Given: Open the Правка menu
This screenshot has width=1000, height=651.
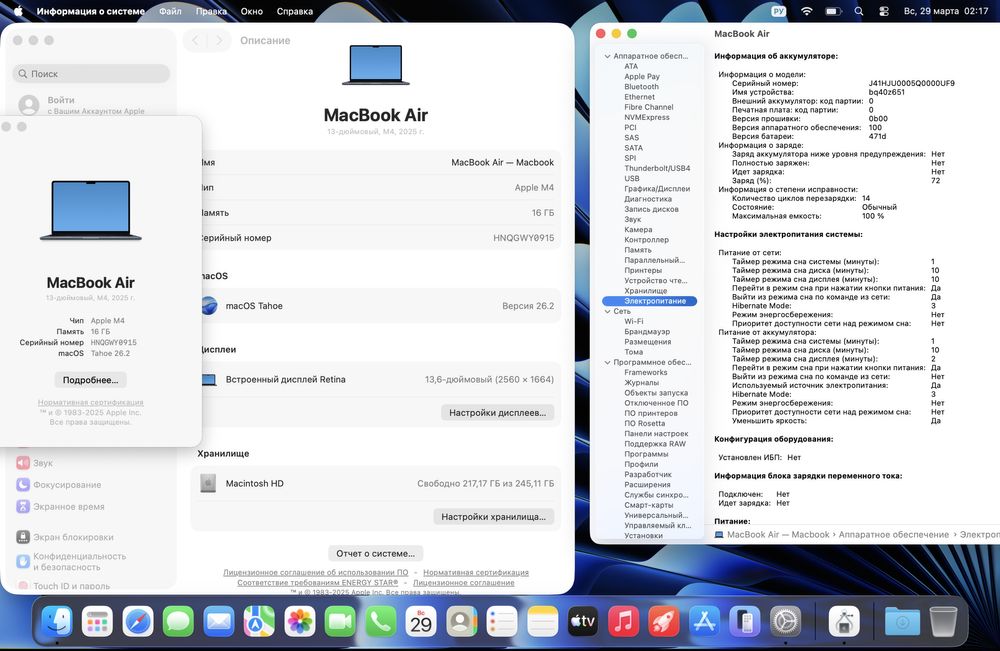Looking at the screenshot, I should click(x=211, y=11).
